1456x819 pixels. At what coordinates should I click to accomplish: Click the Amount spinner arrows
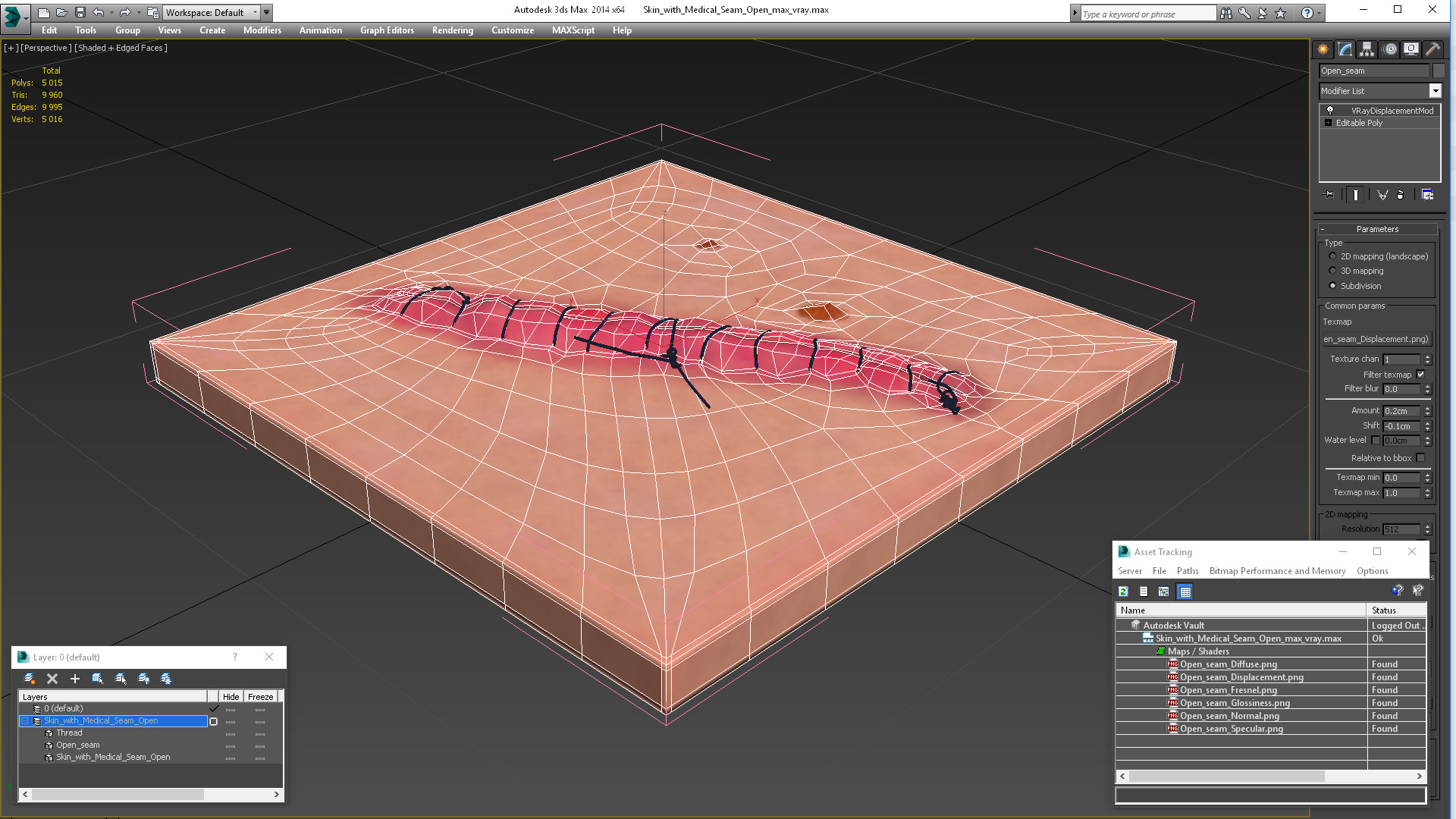click(x=1427, y=411)
